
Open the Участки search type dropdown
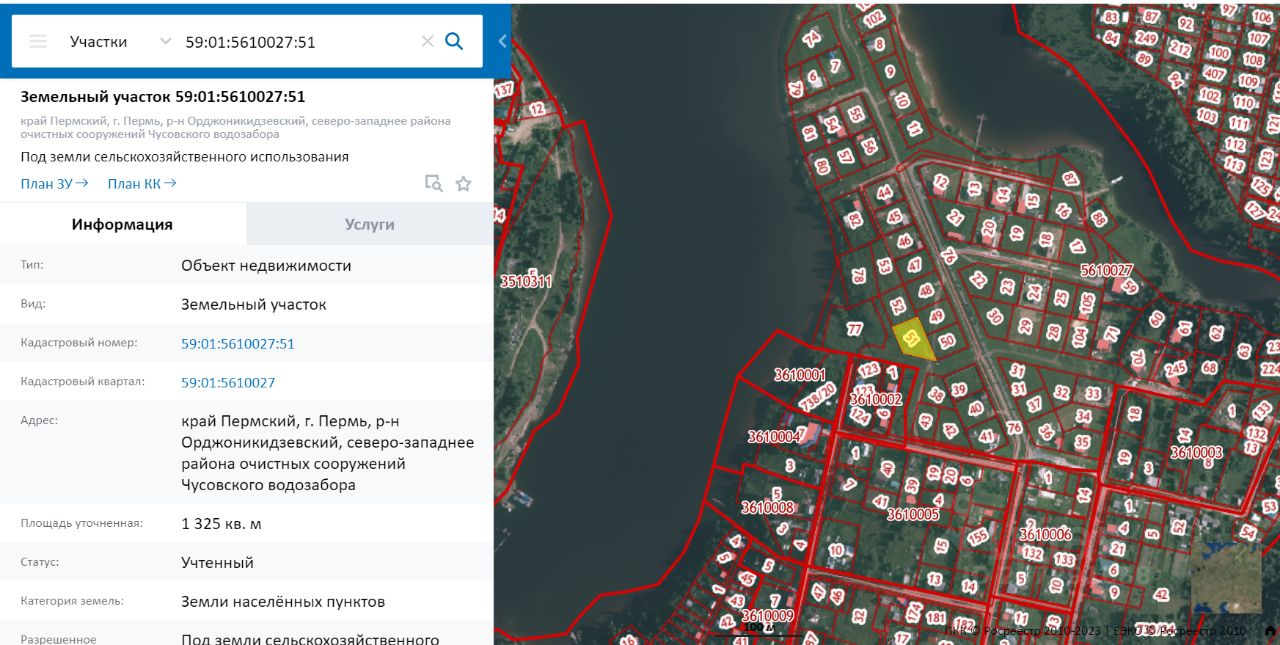click(x=118, y=41)
